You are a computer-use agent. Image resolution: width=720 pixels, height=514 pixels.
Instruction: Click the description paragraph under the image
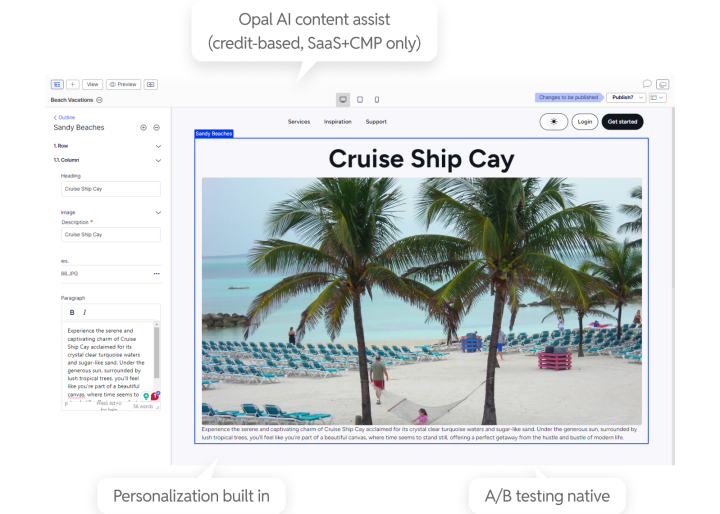[x=419, y=434]
